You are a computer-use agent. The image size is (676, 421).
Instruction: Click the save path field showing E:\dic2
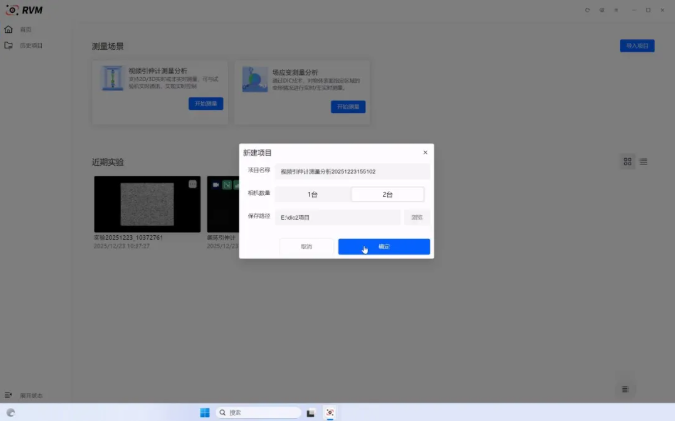(x=337, y=217)
